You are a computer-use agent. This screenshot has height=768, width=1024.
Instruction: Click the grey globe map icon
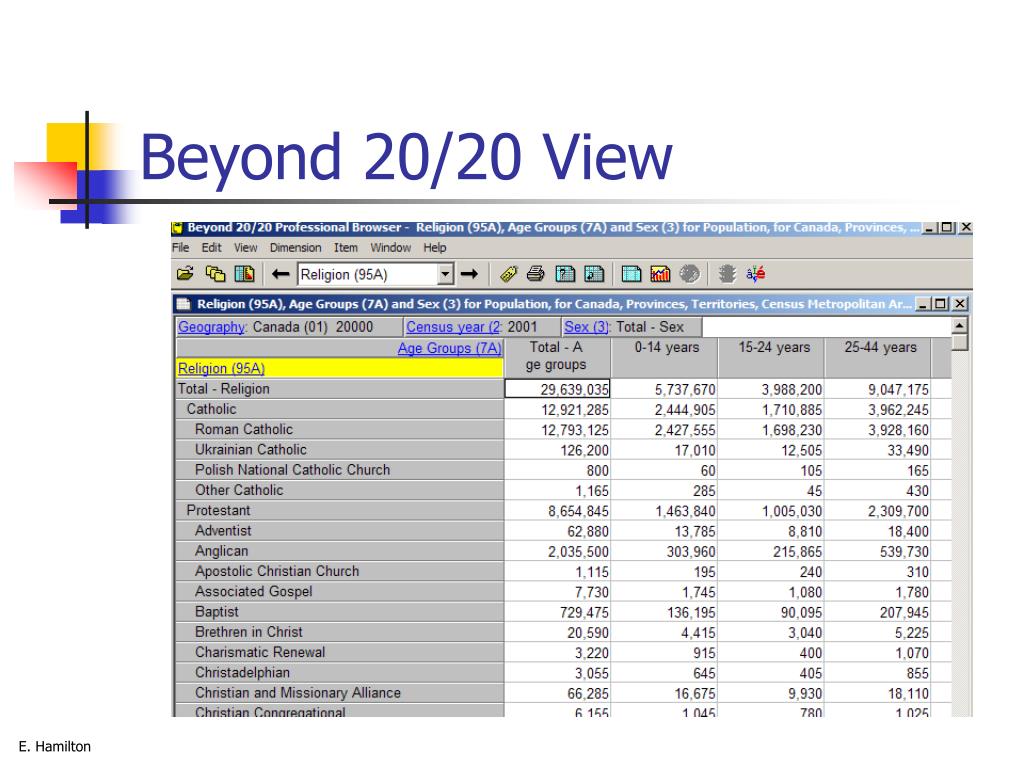pyautogui.click(x=689, y=274)
